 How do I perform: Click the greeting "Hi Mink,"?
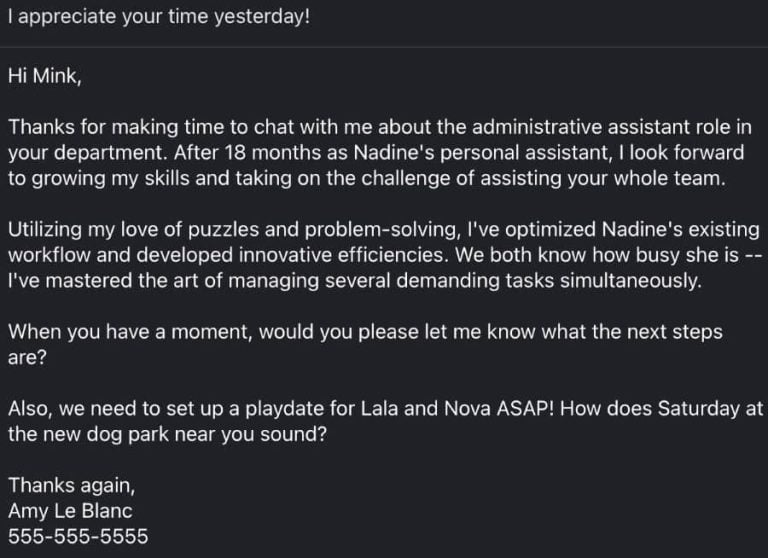click(x=44, y=75)
